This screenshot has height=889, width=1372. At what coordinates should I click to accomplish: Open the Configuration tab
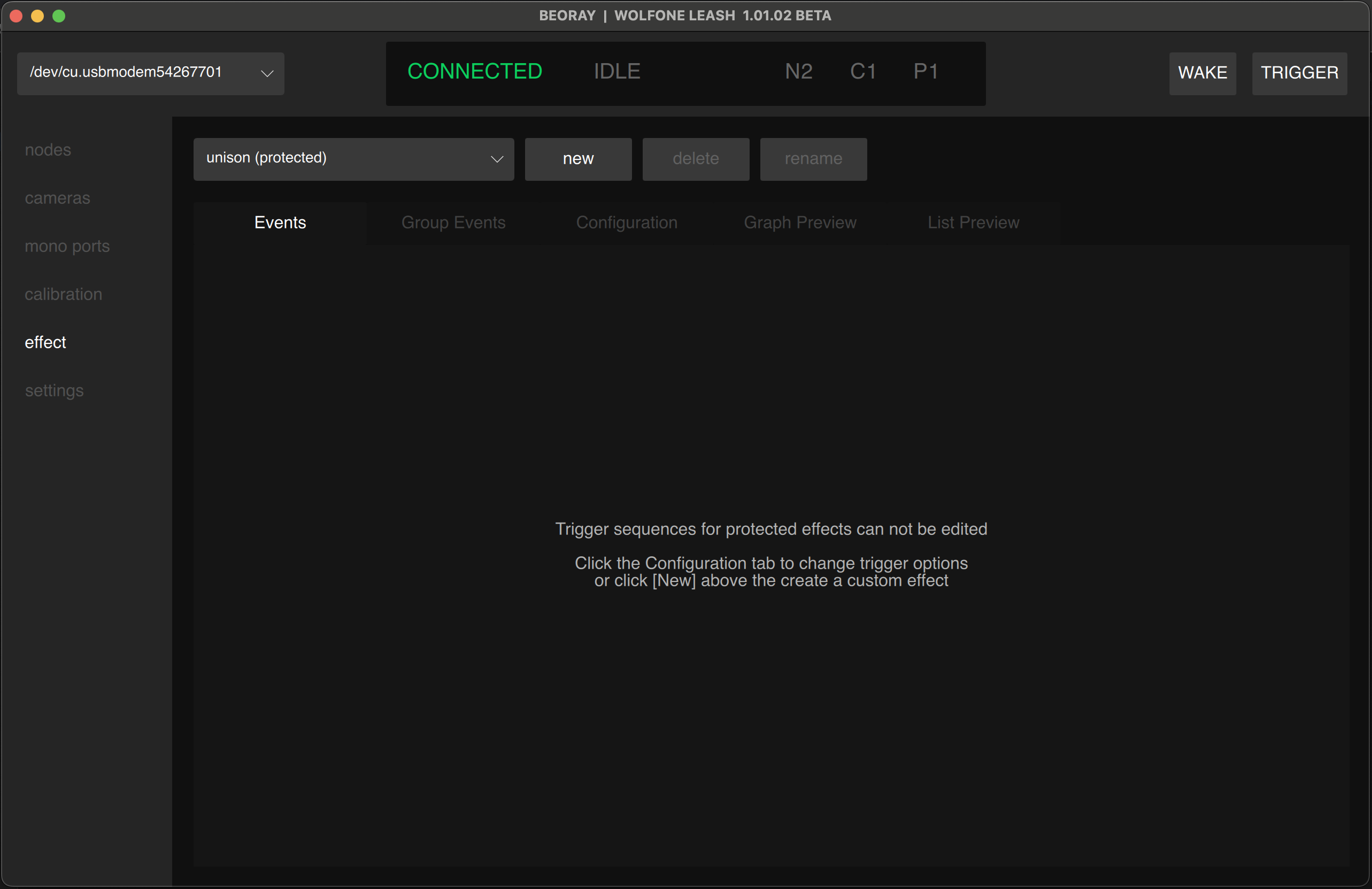click(627, 223)
